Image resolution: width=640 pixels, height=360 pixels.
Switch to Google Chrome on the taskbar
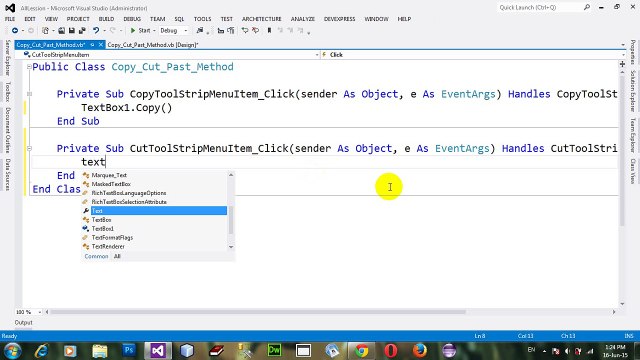tap(361, 351)
